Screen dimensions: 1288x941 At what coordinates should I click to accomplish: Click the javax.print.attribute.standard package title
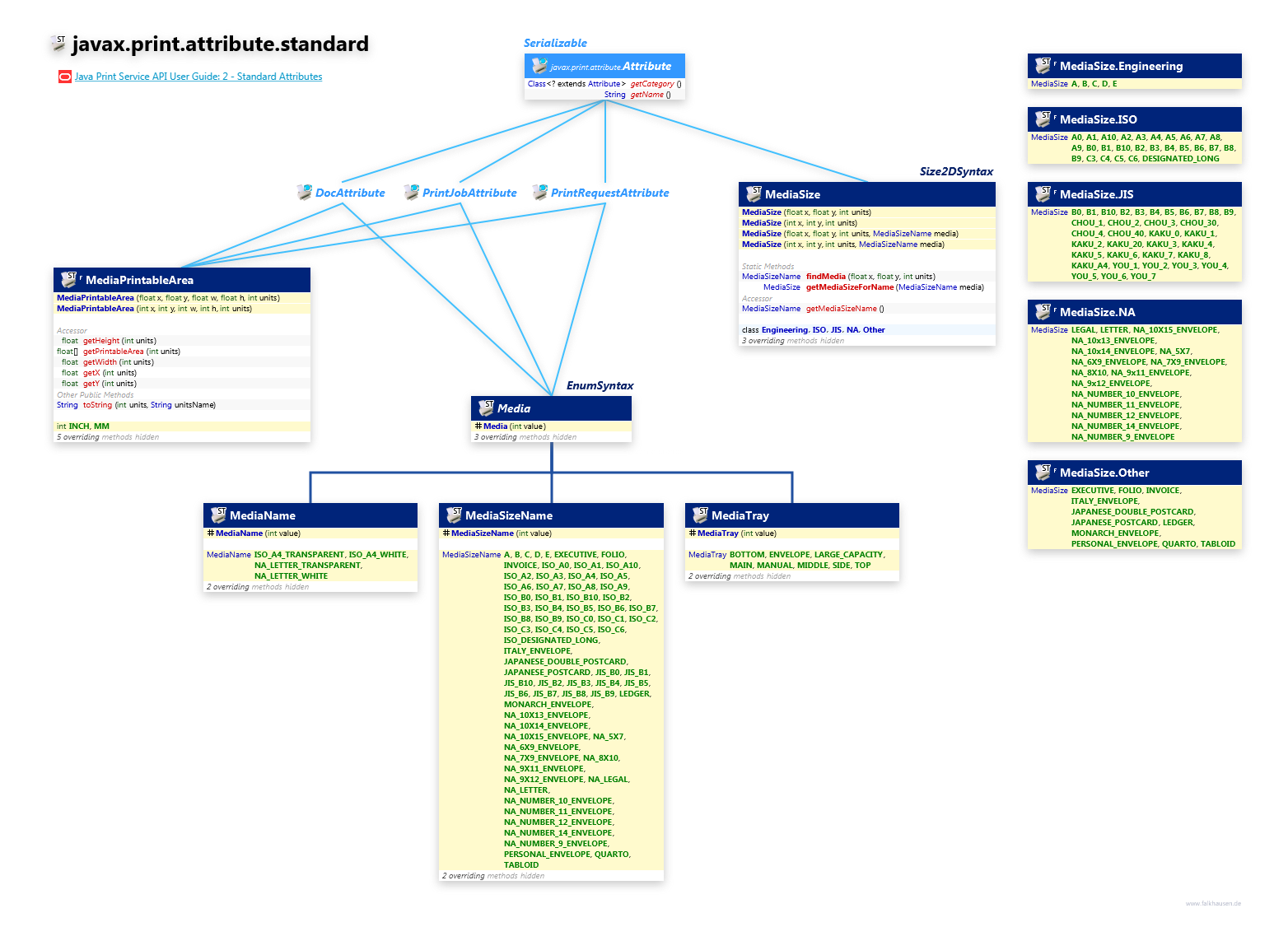[220, 44]
